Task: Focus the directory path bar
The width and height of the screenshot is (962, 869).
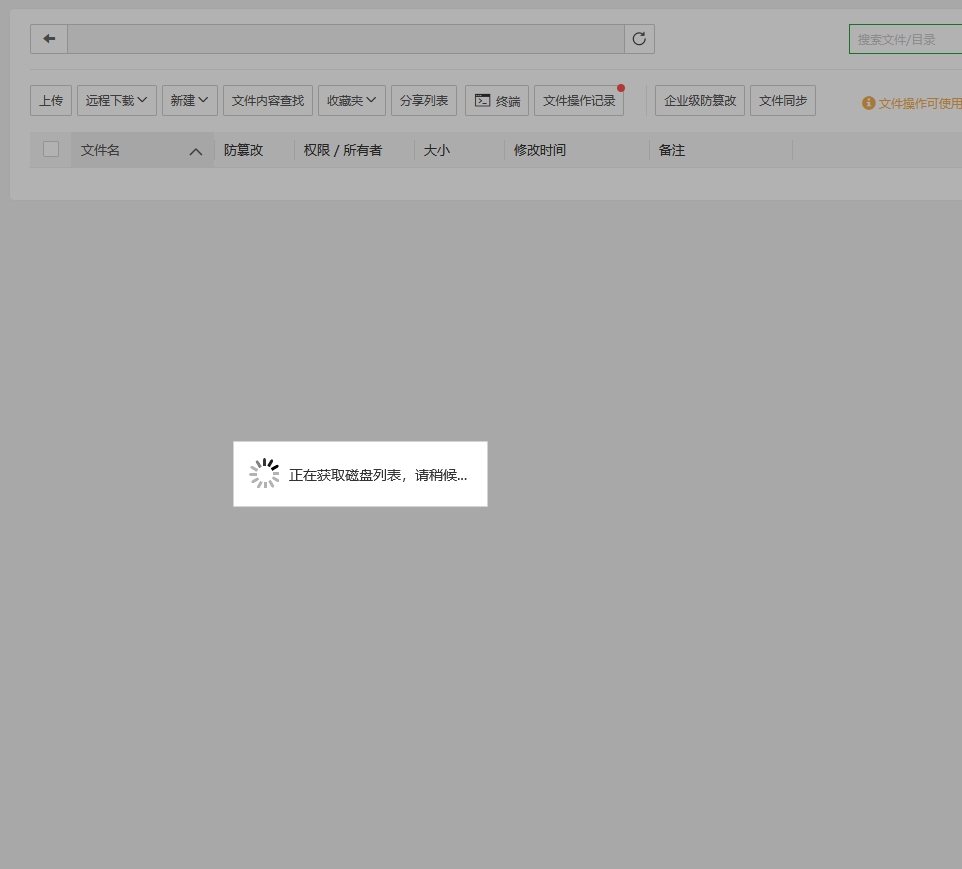Action: click(346, 39)
